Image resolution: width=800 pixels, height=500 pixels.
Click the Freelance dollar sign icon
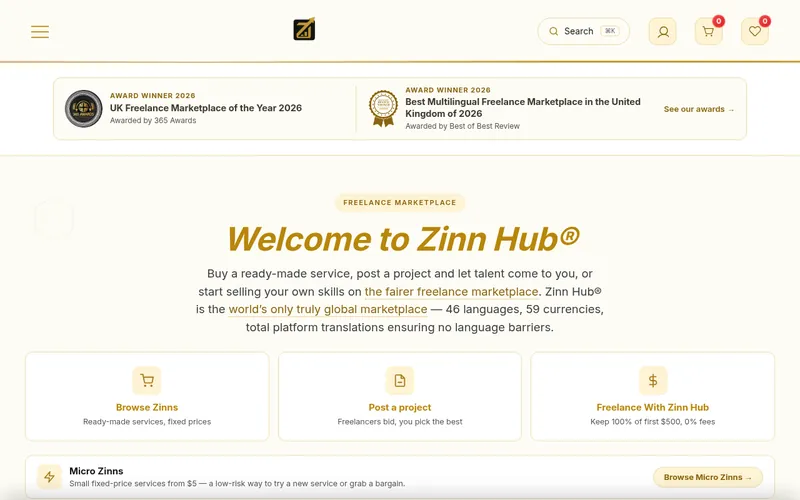pos(653,381)
